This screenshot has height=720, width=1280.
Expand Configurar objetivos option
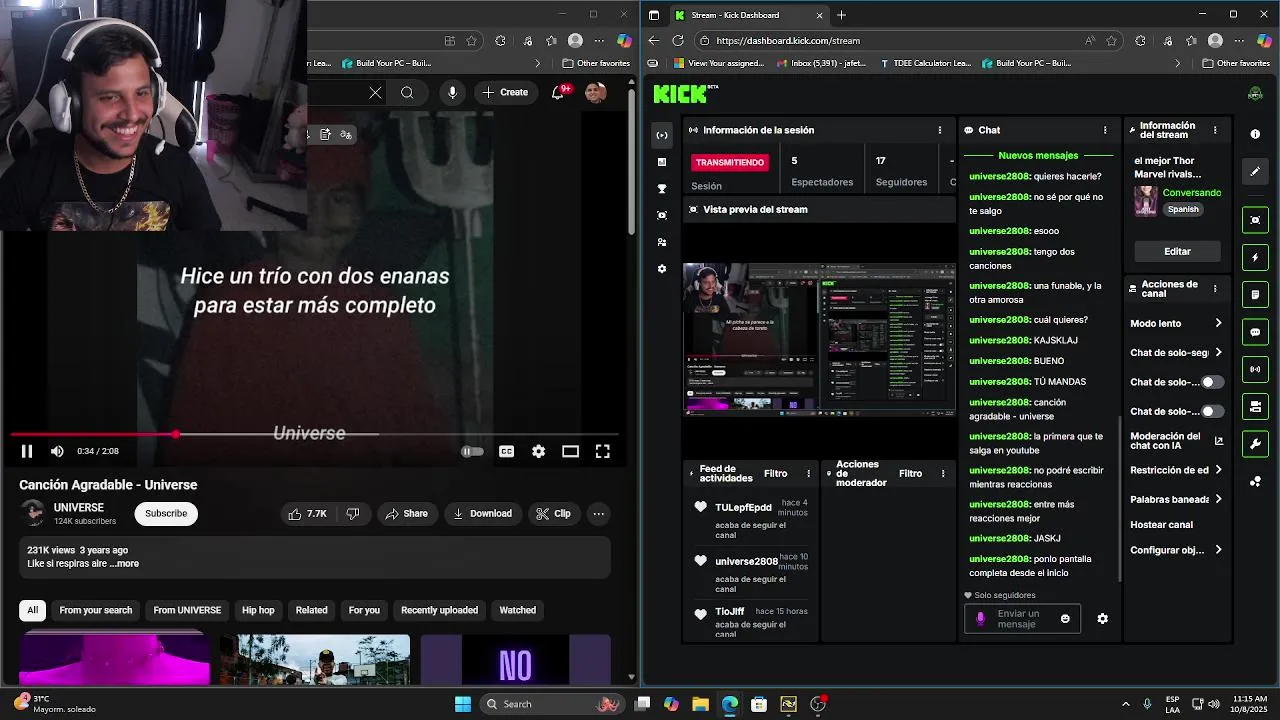(x=1176, y=550)
